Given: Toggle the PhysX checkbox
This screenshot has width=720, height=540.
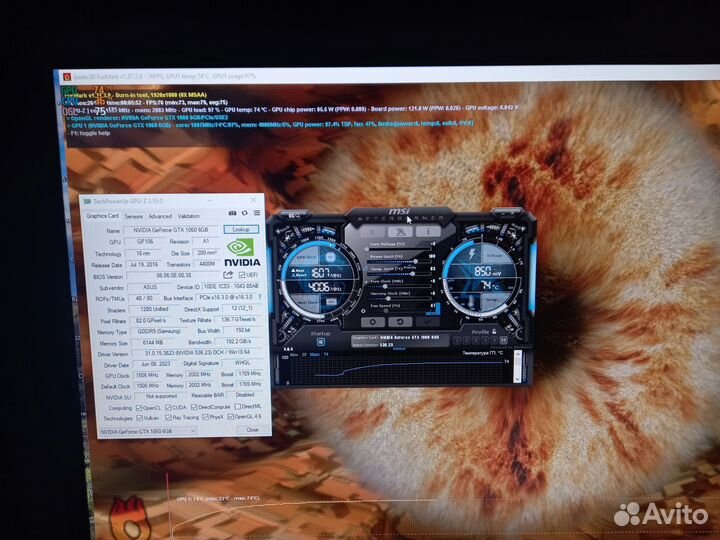Looking at the screenshot, I should click(x=205, y=417).
